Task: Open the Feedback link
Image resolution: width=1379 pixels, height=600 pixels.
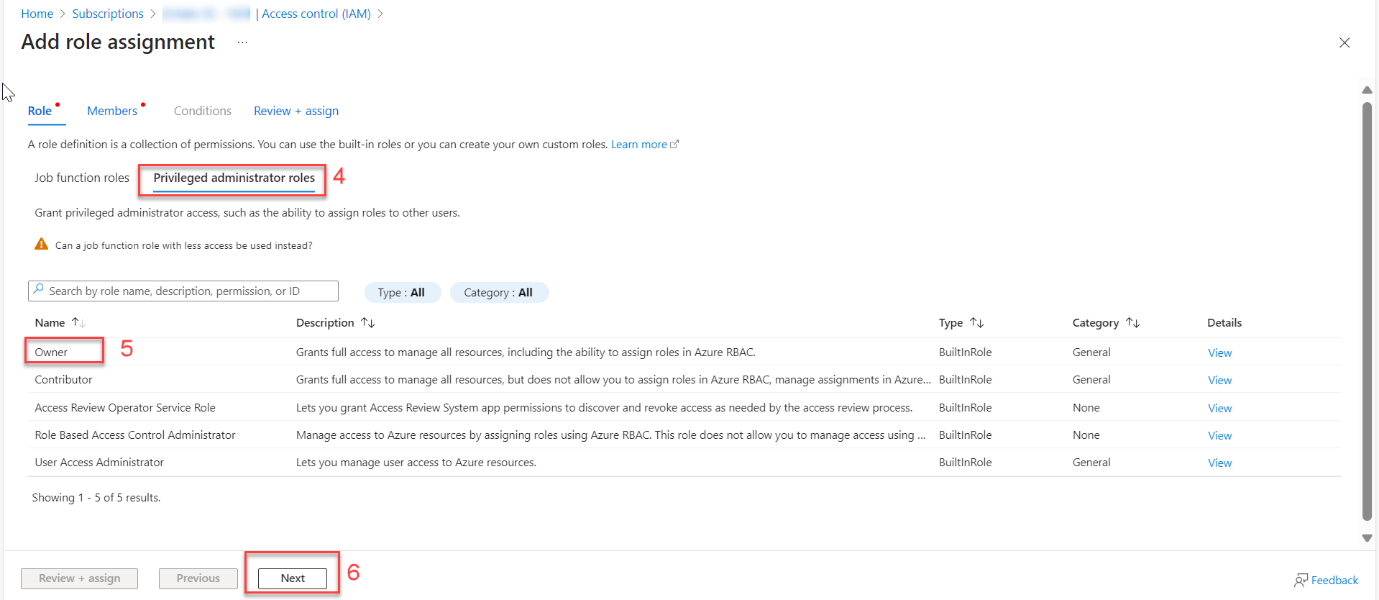Action: [1334, 580]
